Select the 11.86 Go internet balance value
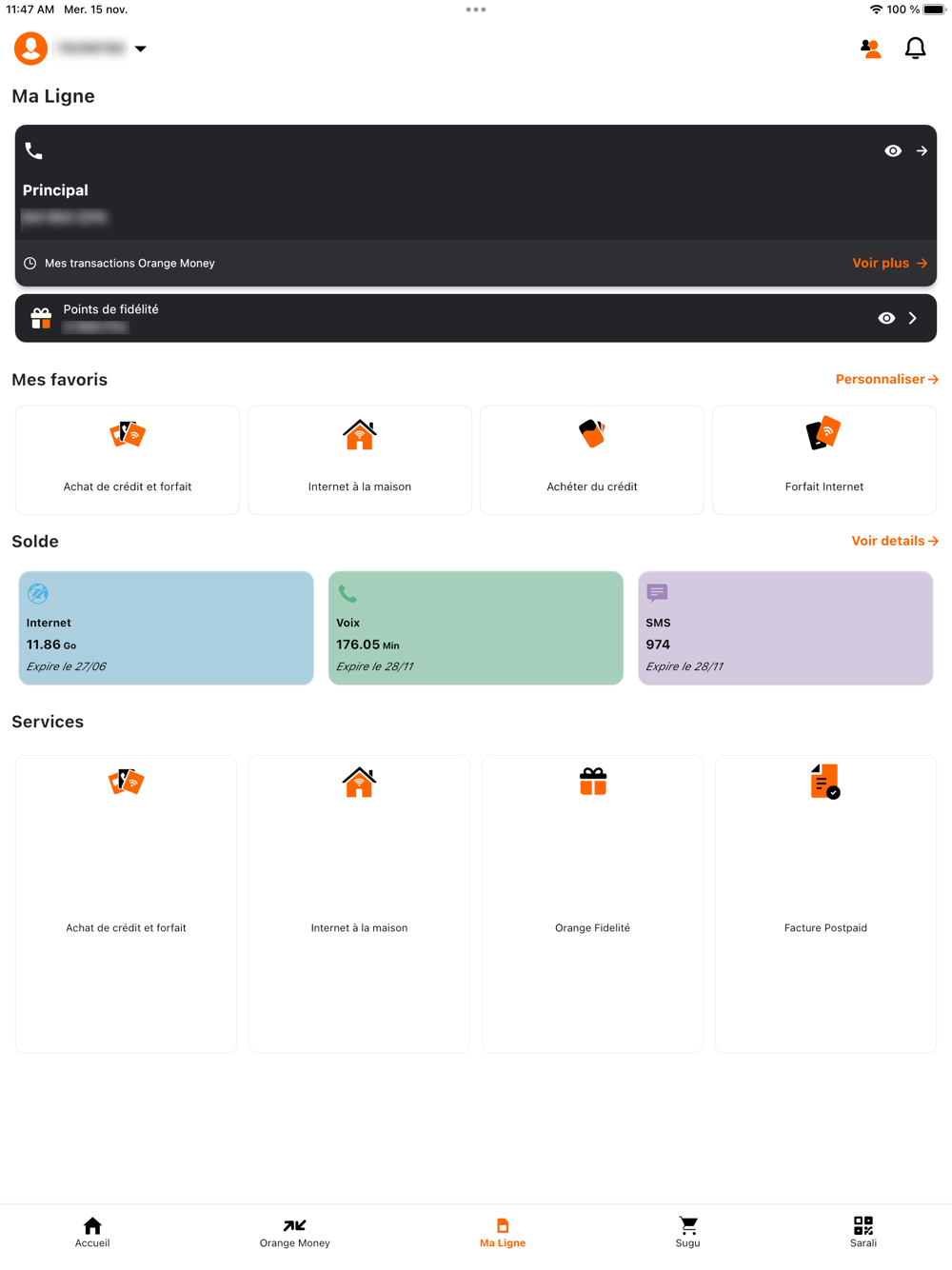The height and width of the screenshot is (1270, 952). (x=51, y=645)
